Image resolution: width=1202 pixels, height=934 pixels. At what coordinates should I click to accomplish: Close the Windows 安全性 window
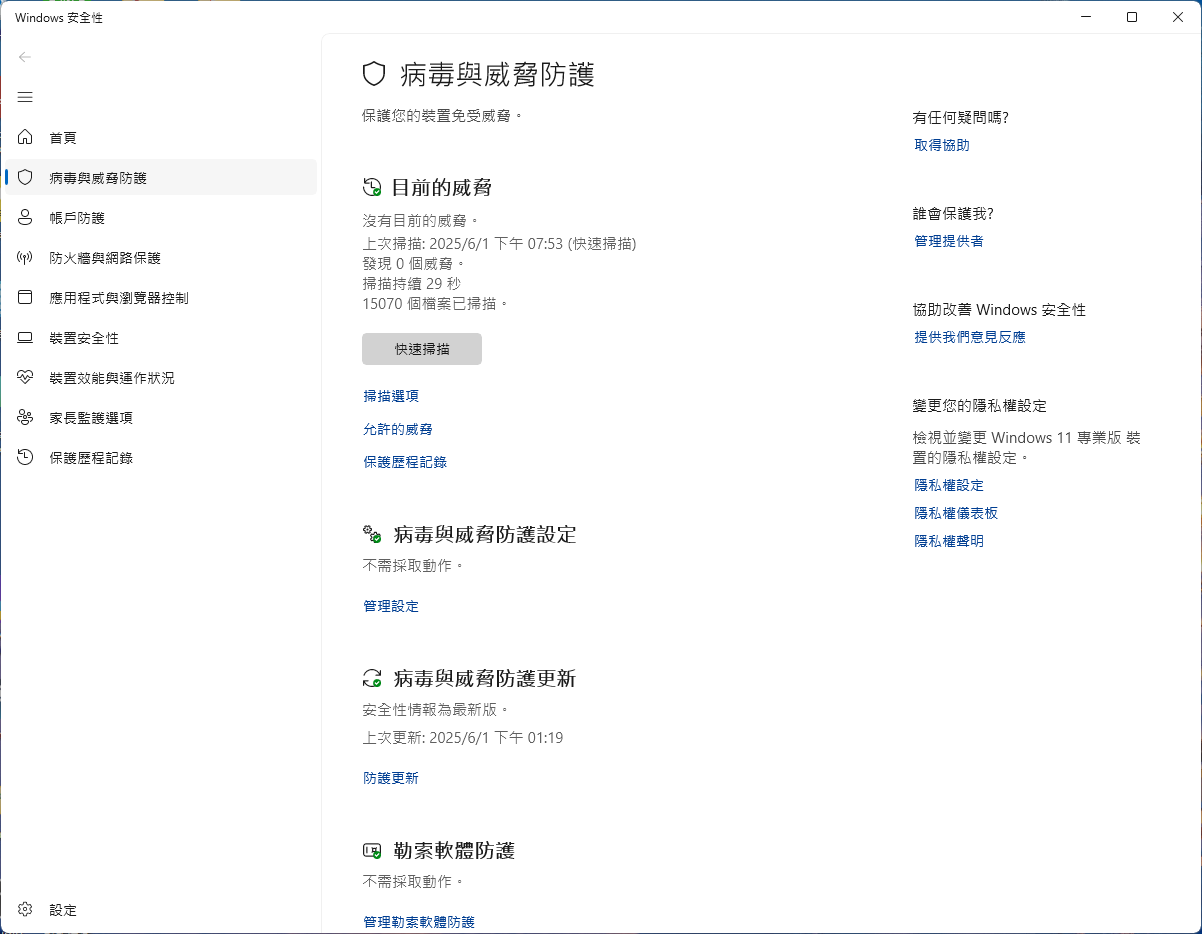tap(1178, 17)
